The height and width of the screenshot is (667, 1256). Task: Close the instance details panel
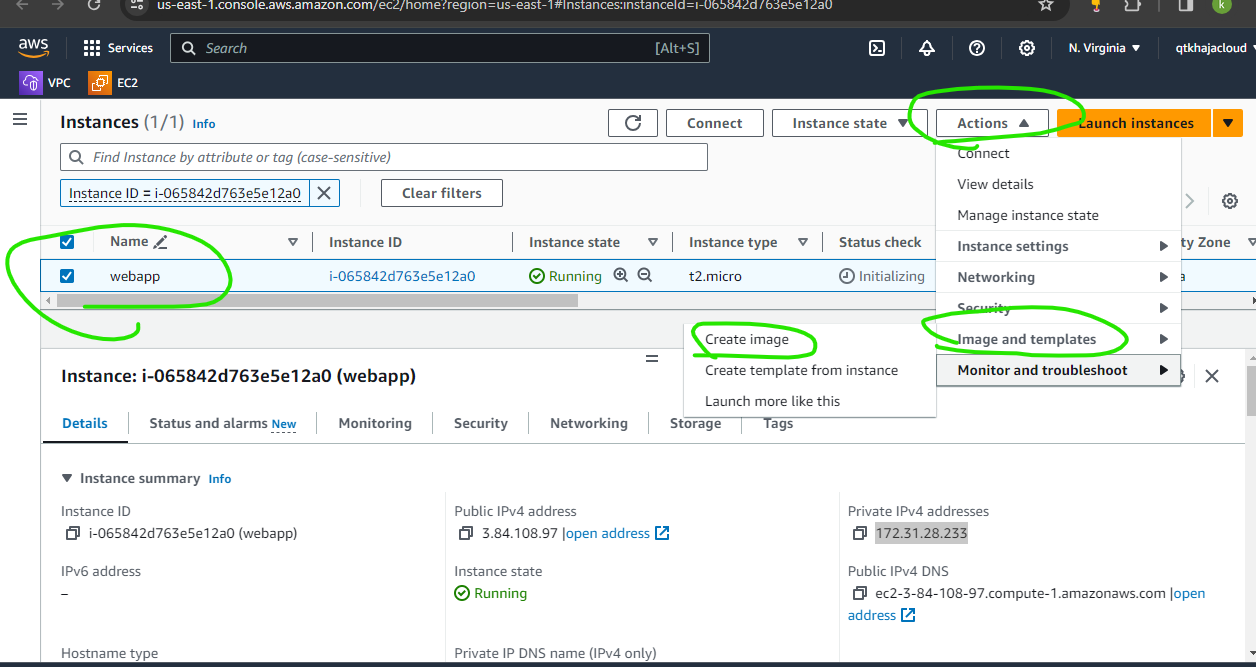[1212, 376]
